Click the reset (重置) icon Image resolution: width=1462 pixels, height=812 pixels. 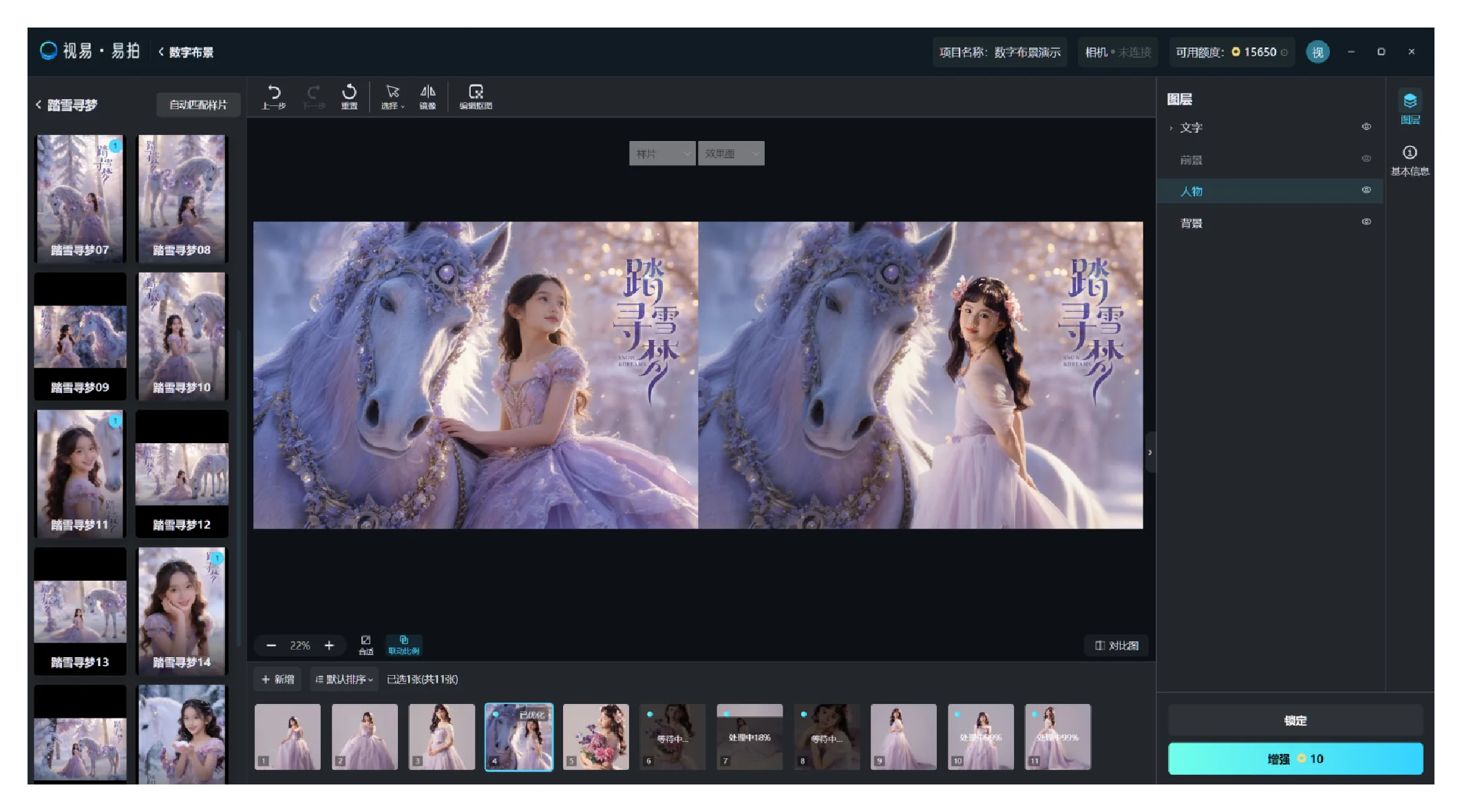click(x=349, y=92)
